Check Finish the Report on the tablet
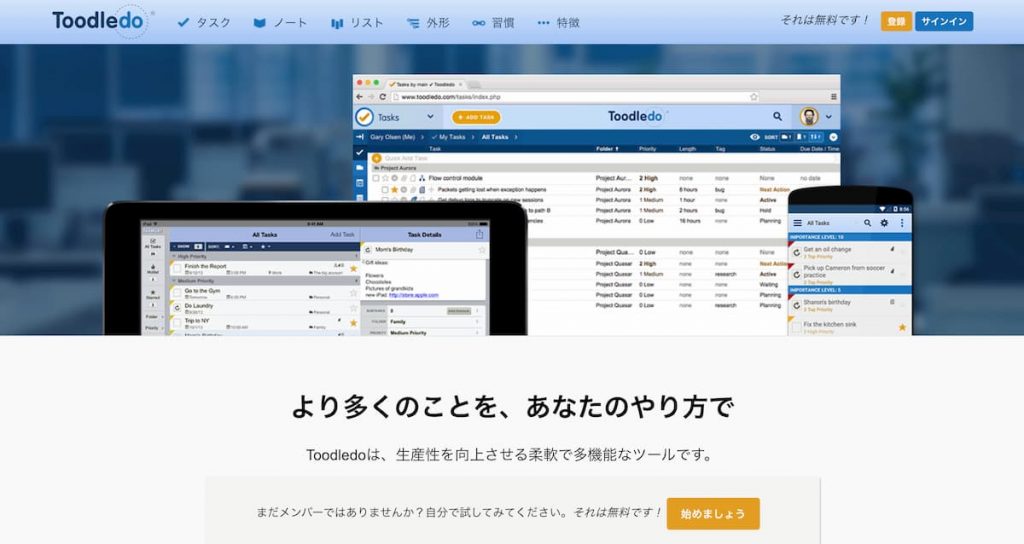Viewport: 1024px width, 544px height. coord(177,268)
